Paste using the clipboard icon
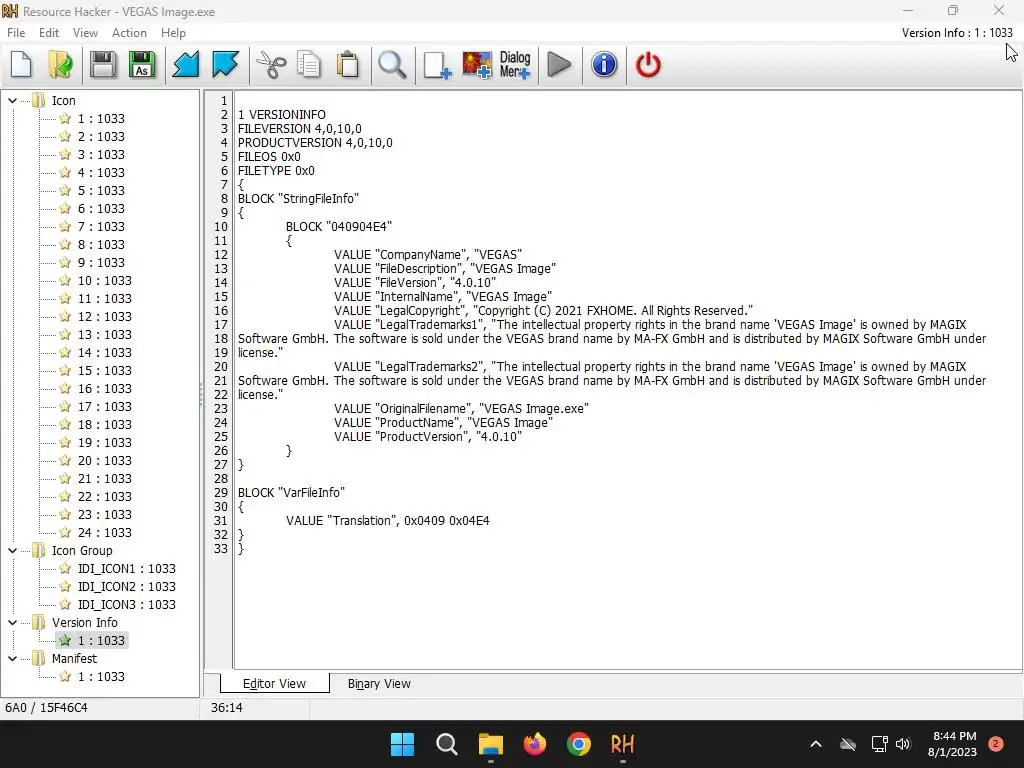 click(x=348, y=65)
